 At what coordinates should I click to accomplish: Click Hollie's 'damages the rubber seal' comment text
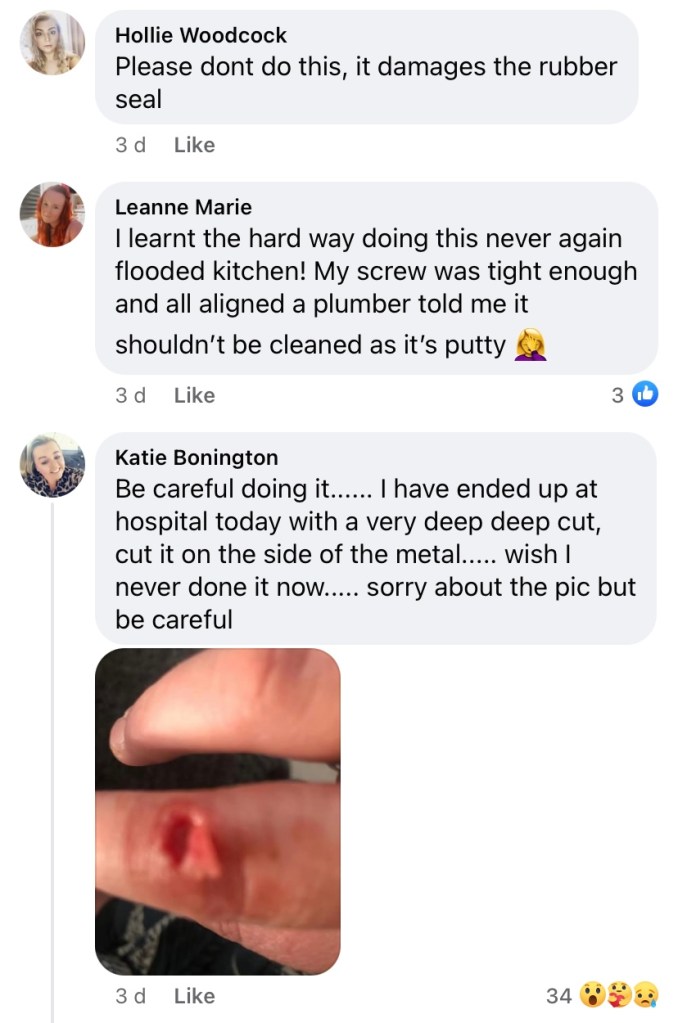(x=365, y=84)
